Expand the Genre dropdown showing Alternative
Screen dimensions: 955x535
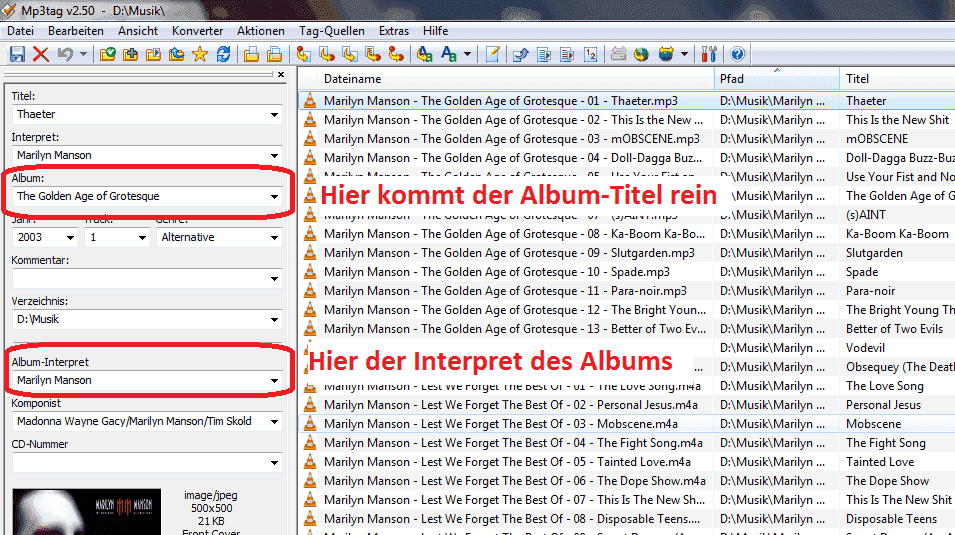274,238
